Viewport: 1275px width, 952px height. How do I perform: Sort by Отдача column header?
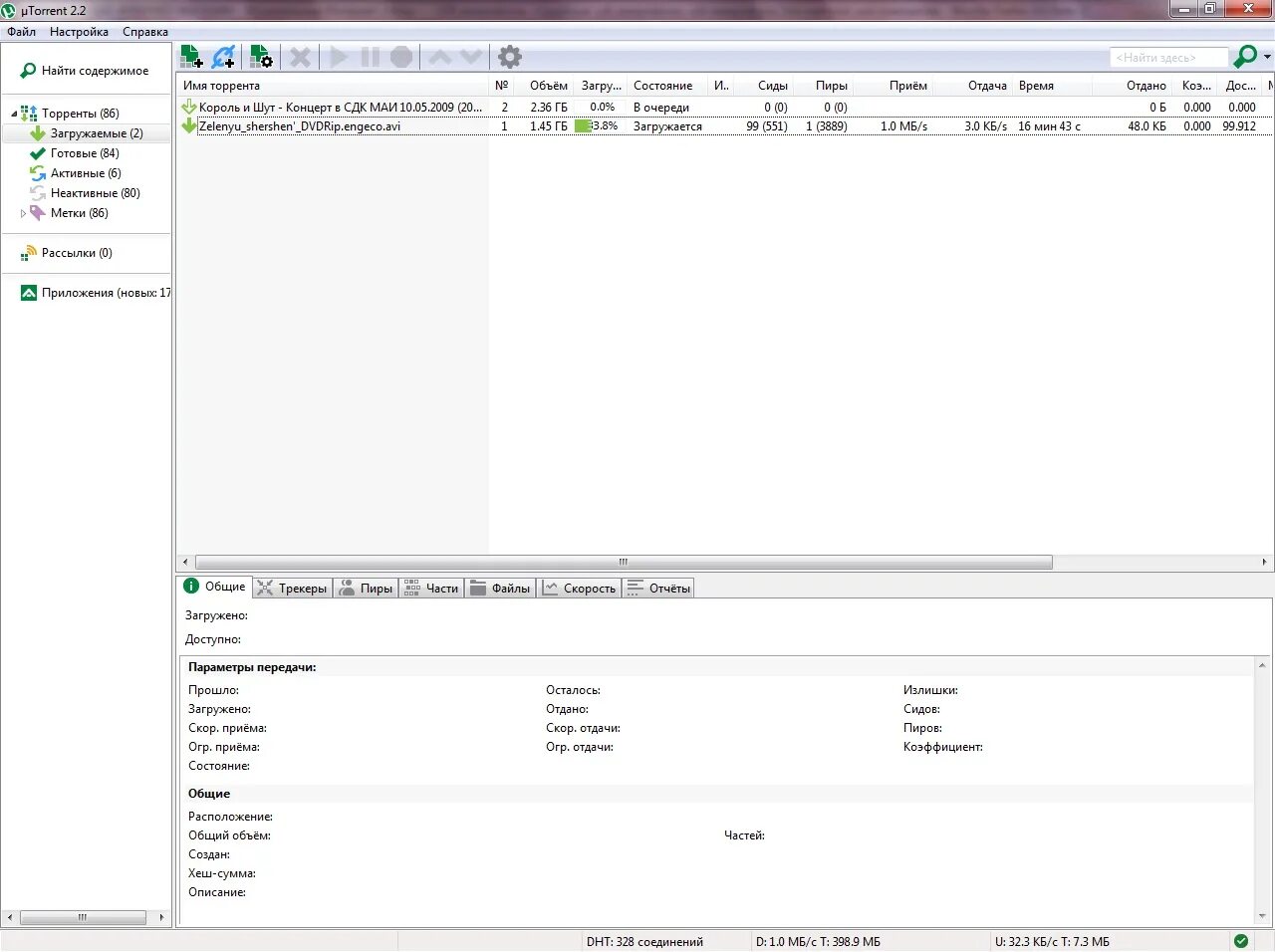973,86
